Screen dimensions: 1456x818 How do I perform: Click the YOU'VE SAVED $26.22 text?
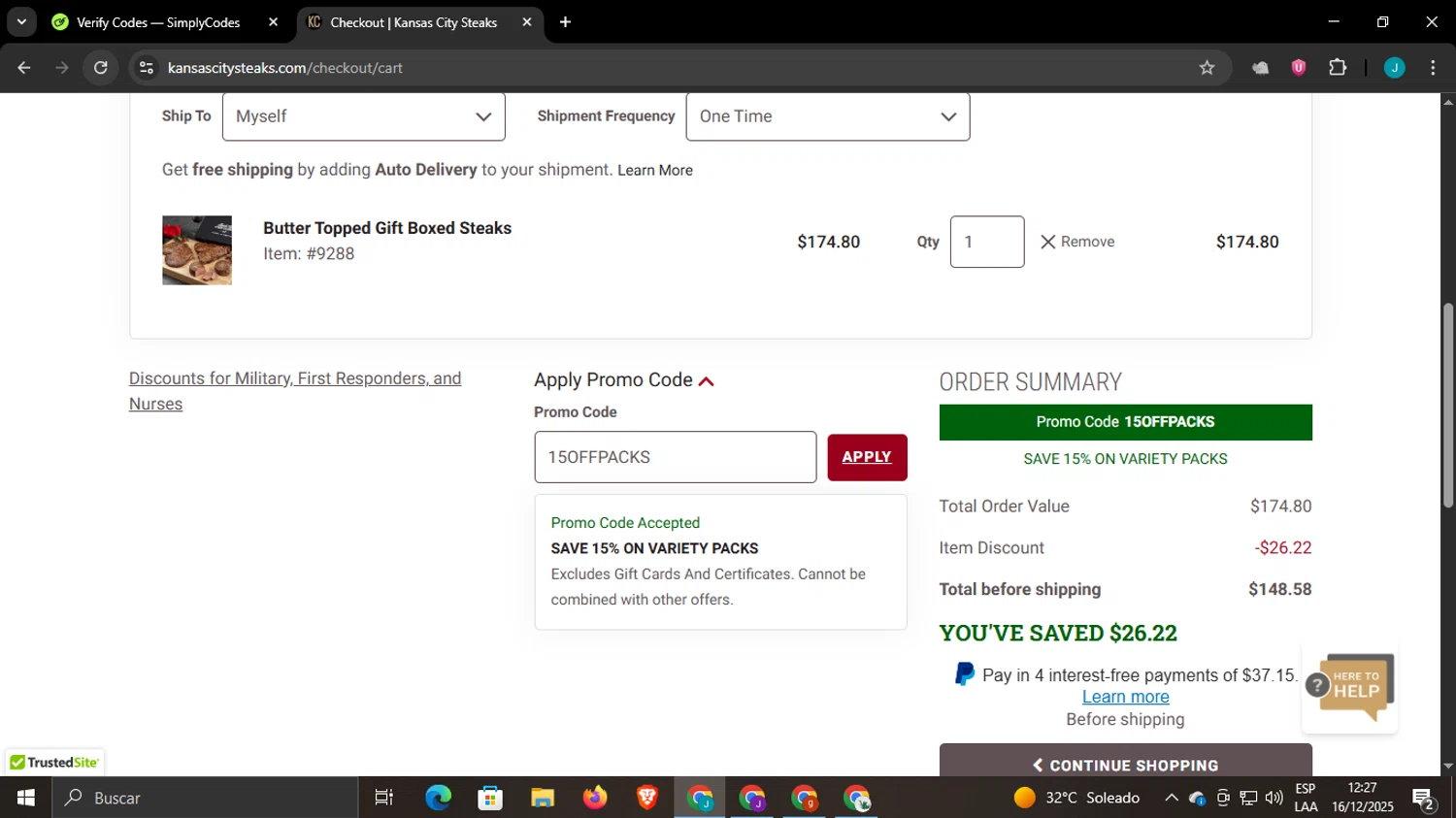[1058, 634]
